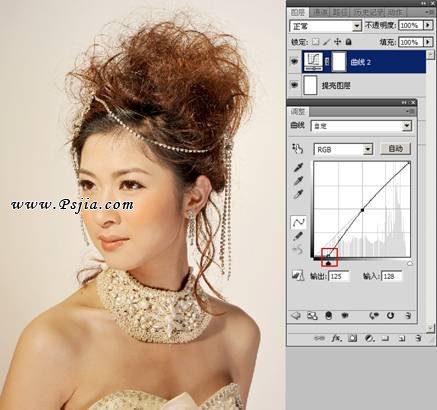The height and width of the screenshot is (410, 437).
Task: Click the mask link chain on 曲线 2 layer
Action: 327,62
